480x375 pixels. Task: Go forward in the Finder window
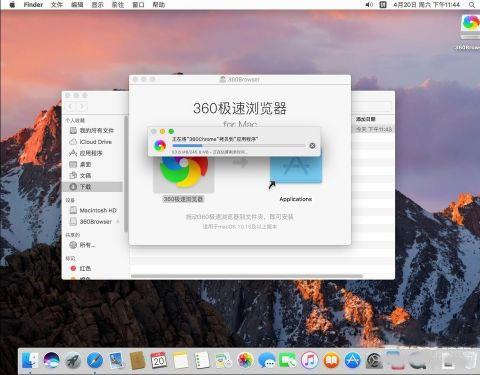82,107
